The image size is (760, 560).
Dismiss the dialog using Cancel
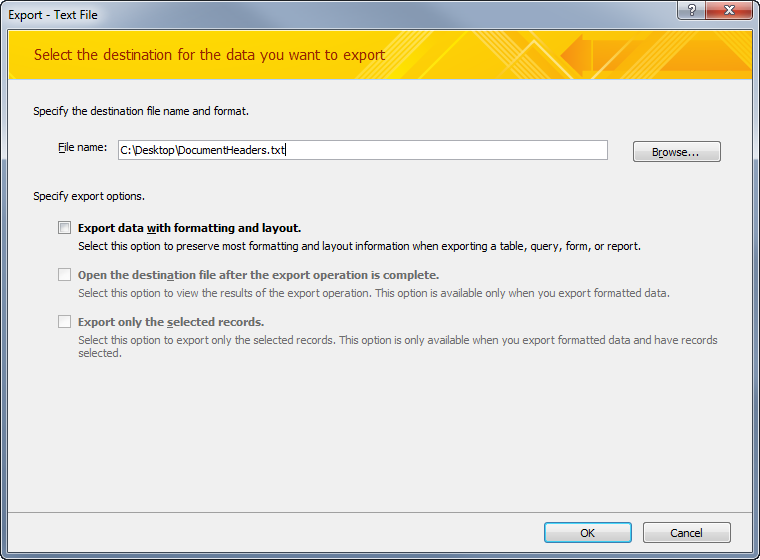(686, 533)
